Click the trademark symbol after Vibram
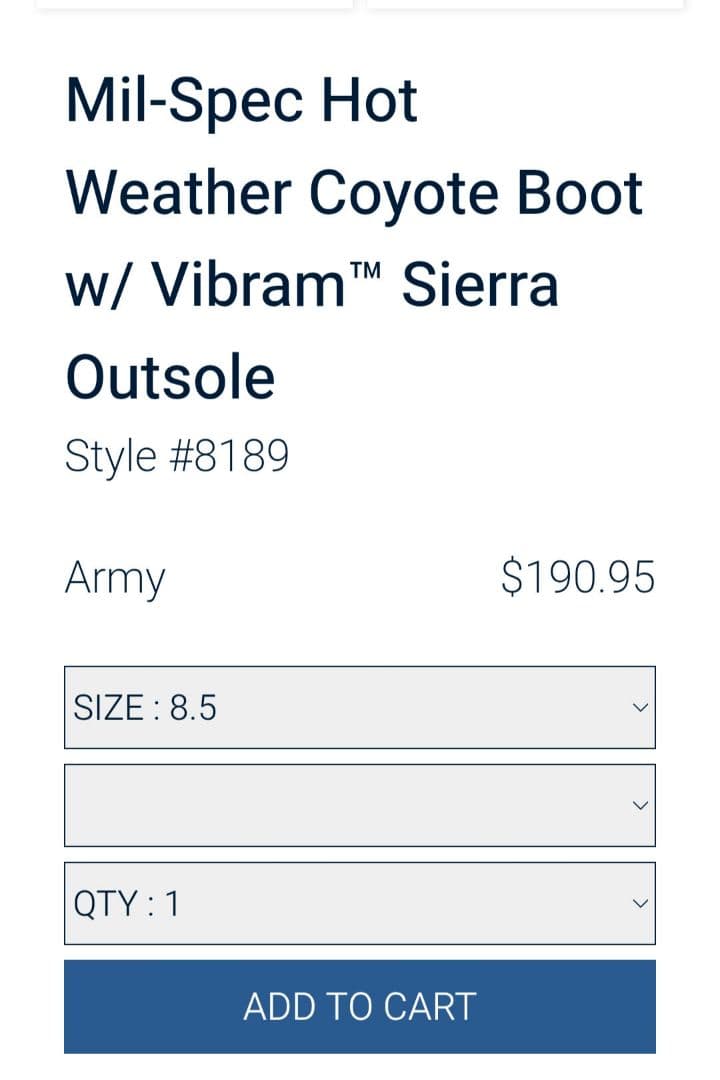This screenshot has height=1080, width=720. click(x=367, y=270)
